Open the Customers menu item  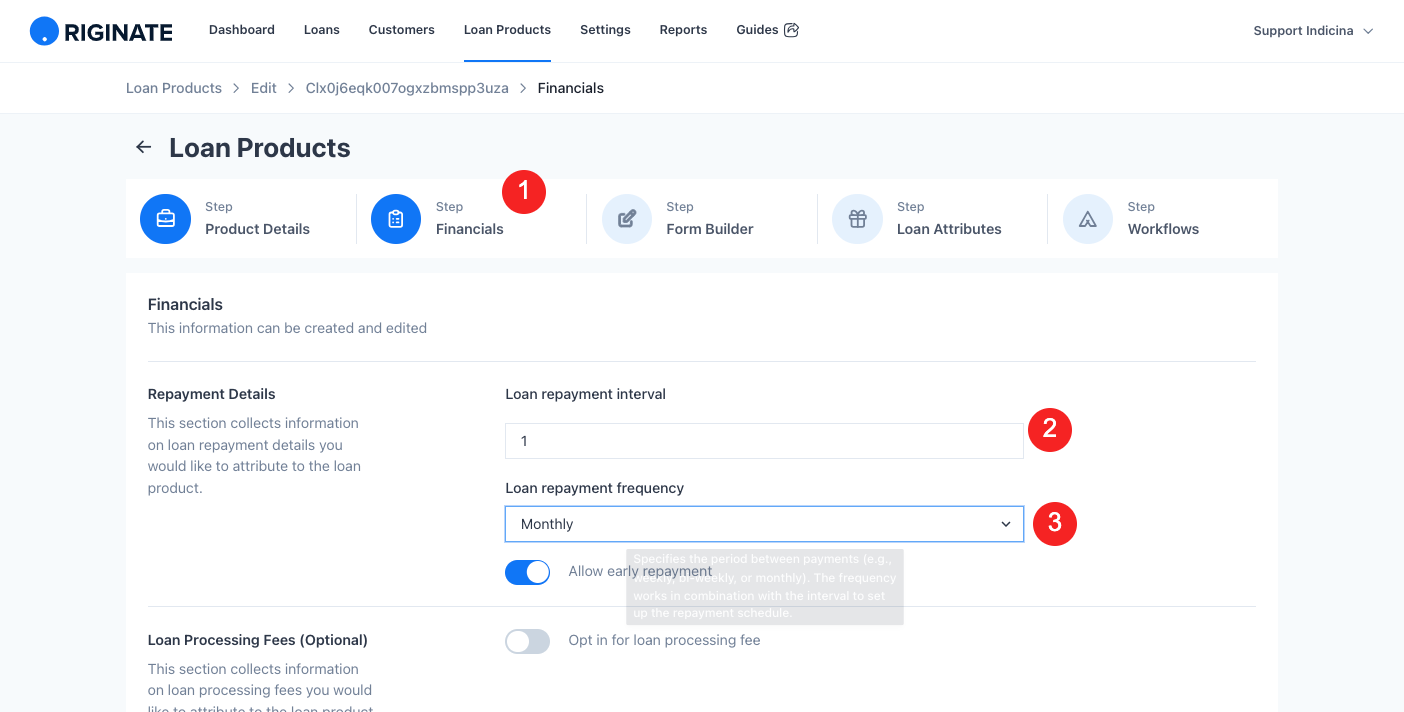[x=402, y=30]
